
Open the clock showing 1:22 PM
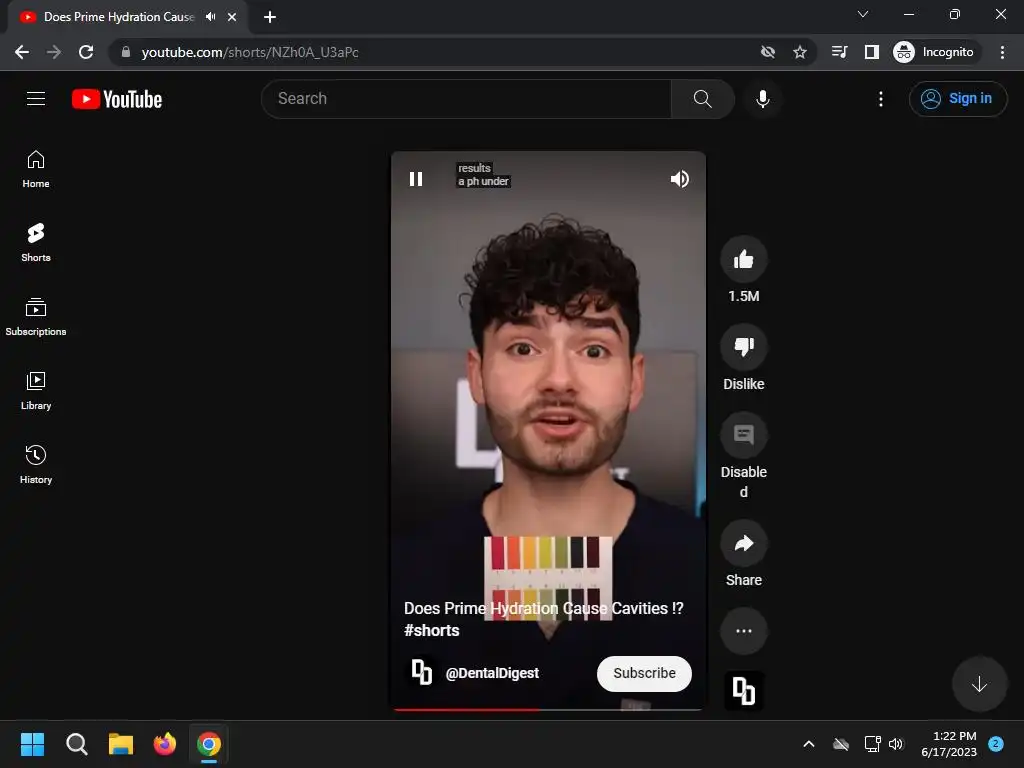(x=949, y=744)
